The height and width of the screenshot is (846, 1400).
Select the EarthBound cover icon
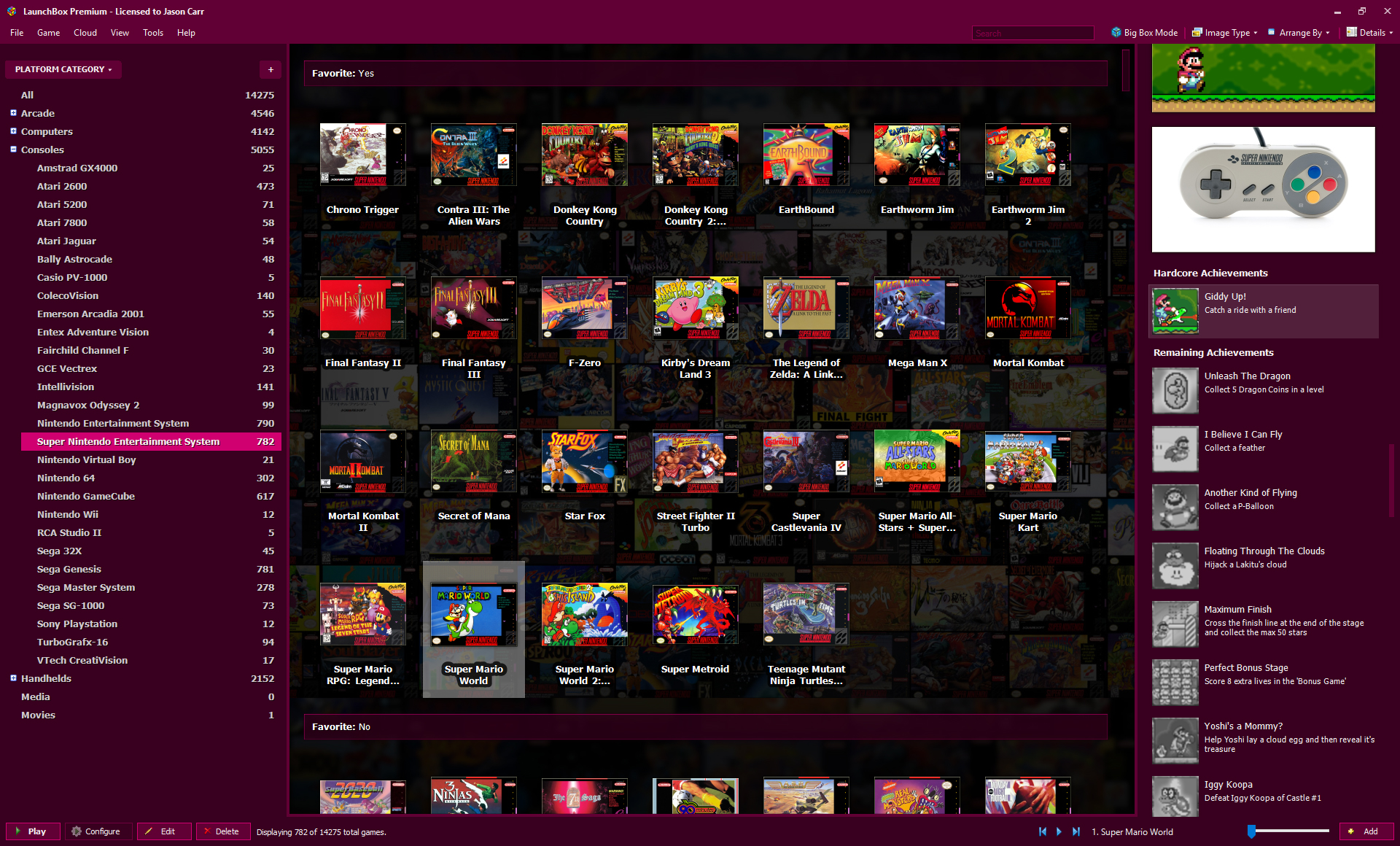tap(806, 155)
